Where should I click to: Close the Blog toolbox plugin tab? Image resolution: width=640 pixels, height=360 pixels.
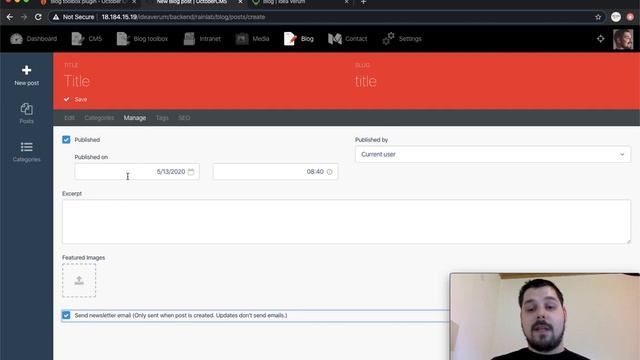(x=134, y=2)
